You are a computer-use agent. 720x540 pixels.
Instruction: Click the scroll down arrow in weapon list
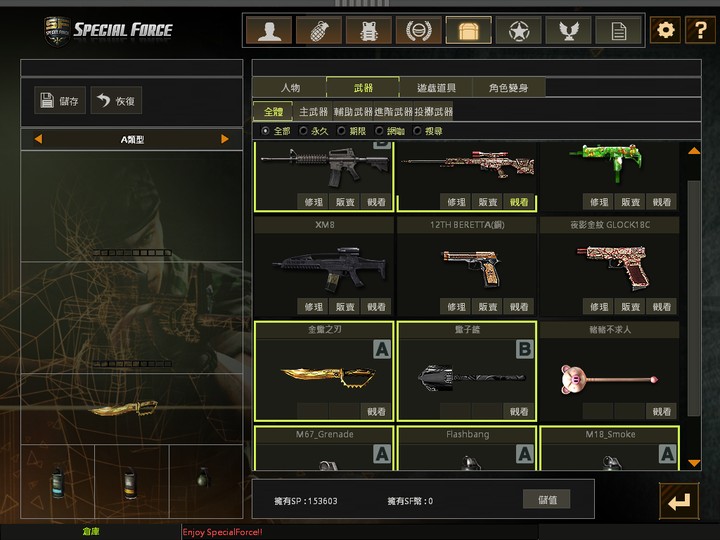(694, 463)
